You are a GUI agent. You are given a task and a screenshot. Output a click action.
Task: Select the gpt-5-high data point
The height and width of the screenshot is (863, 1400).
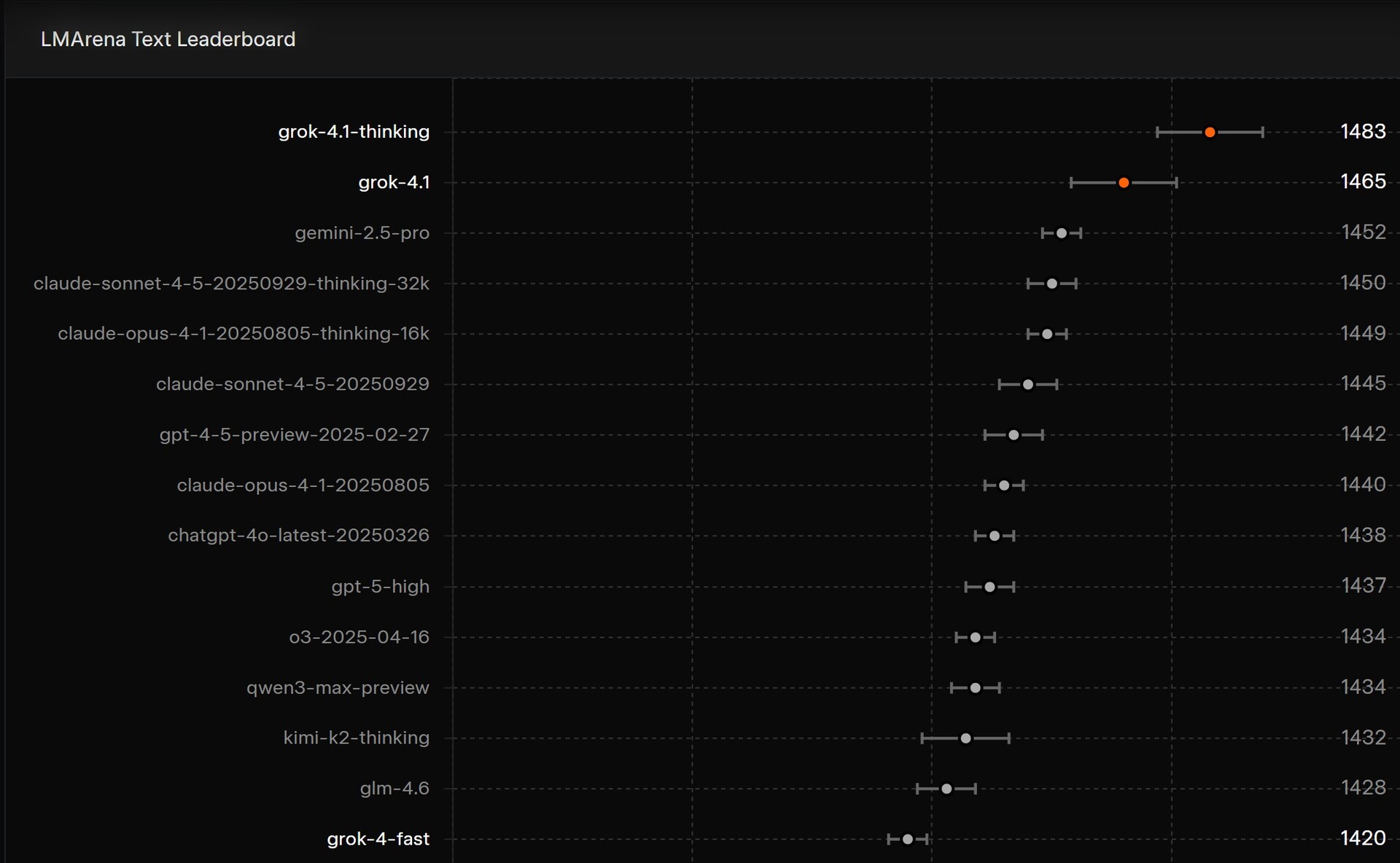coord(989,587)
